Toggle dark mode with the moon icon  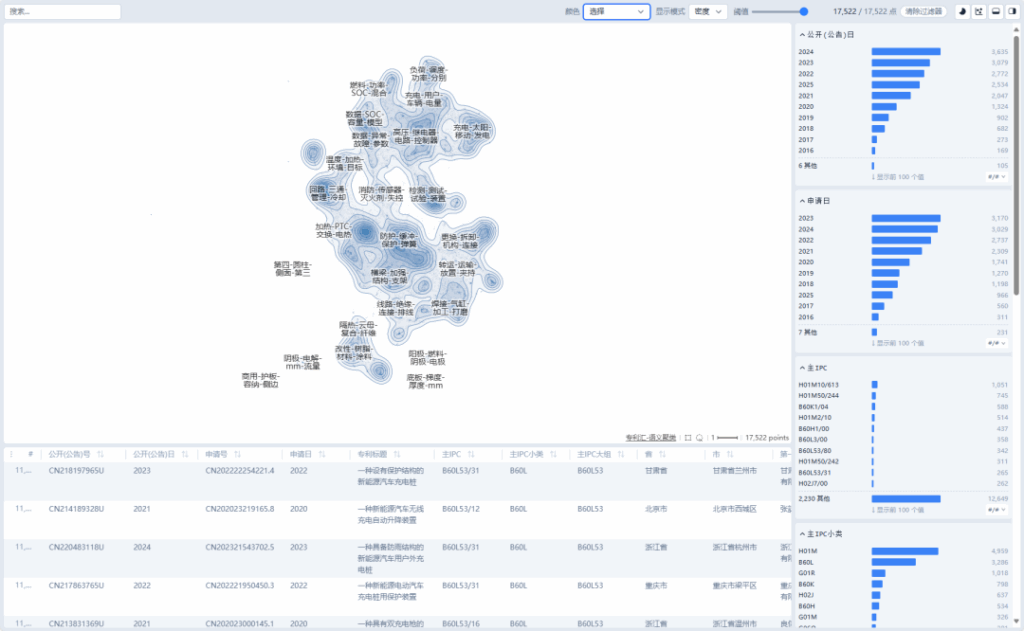coord(961,12)
